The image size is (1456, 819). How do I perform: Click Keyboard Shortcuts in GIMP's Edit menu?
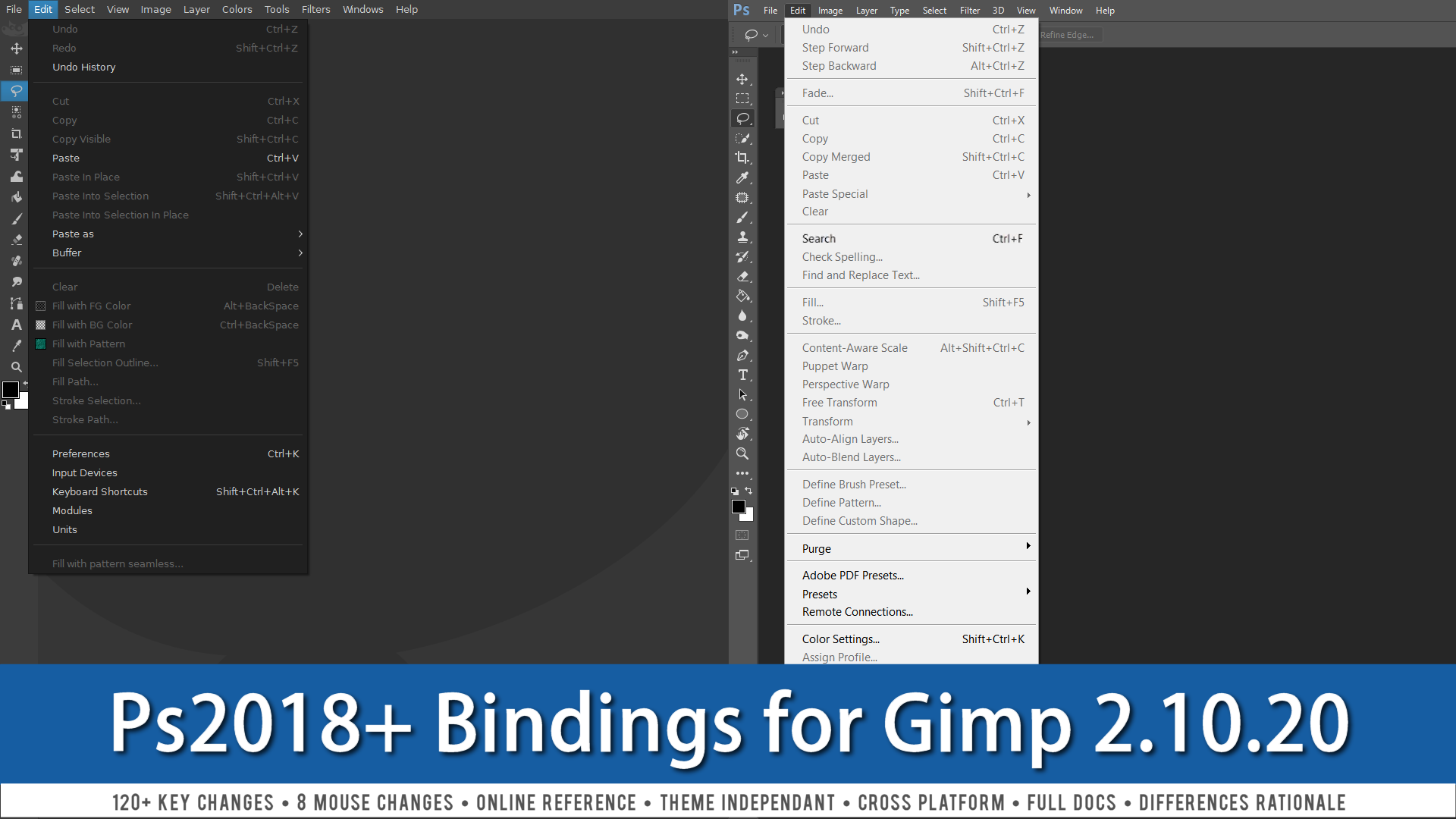100,491
